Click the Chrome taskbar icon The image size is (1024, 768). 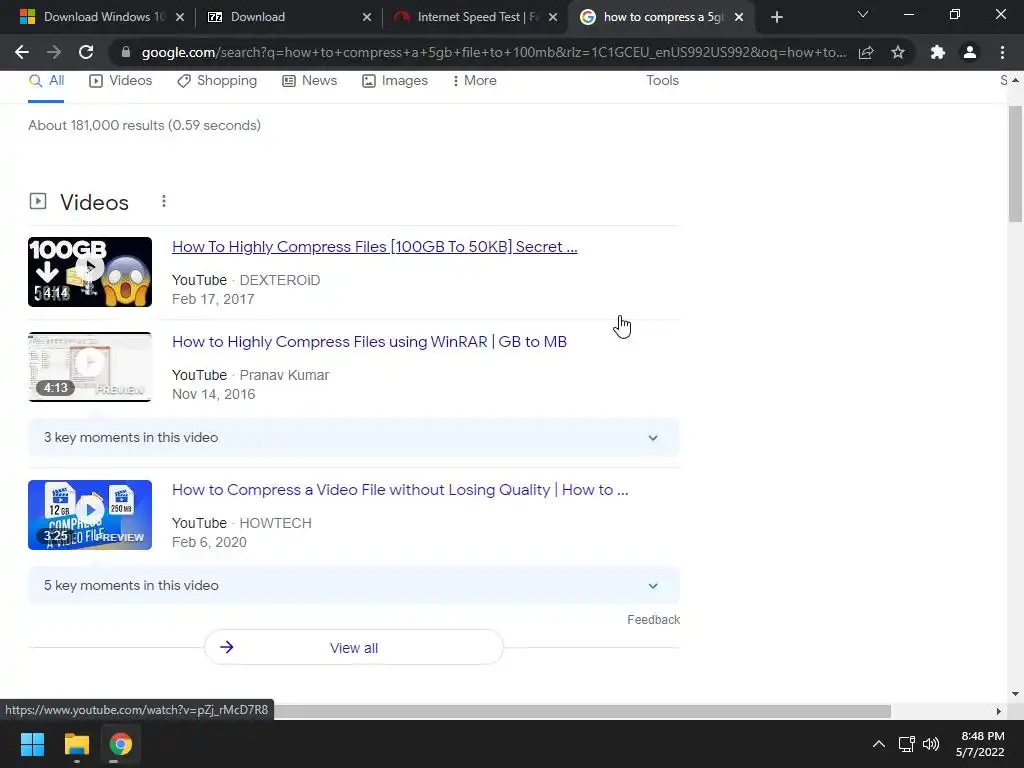120,744
